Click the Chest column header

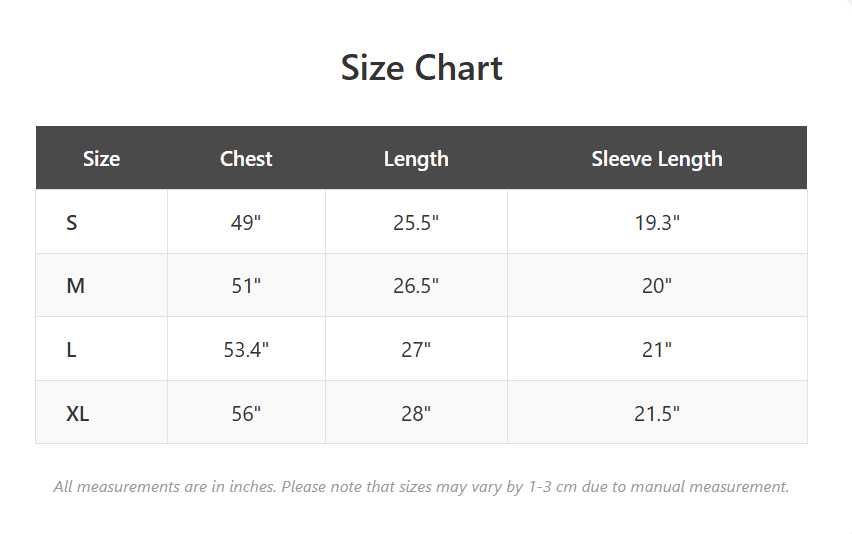246,158
